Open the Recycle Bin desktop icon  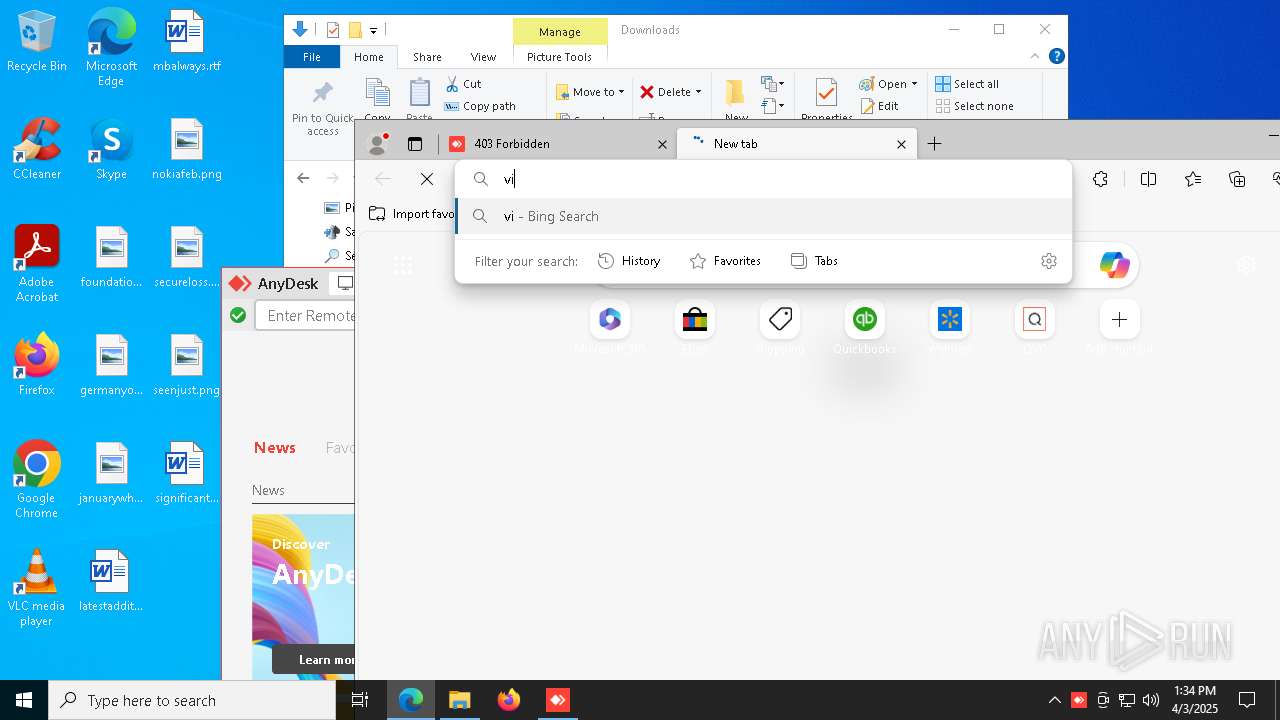point(36,42)
